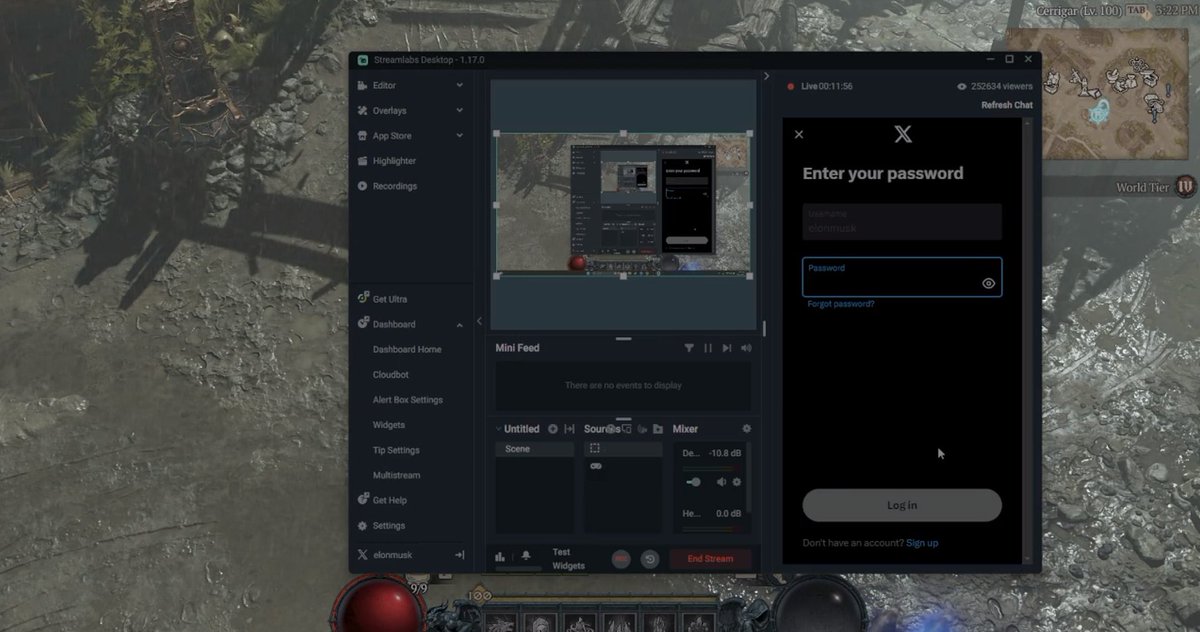Viewport: 1200px width, 632px height.
Task: Click the X logo in the login panel
Action: pos(902,134)
